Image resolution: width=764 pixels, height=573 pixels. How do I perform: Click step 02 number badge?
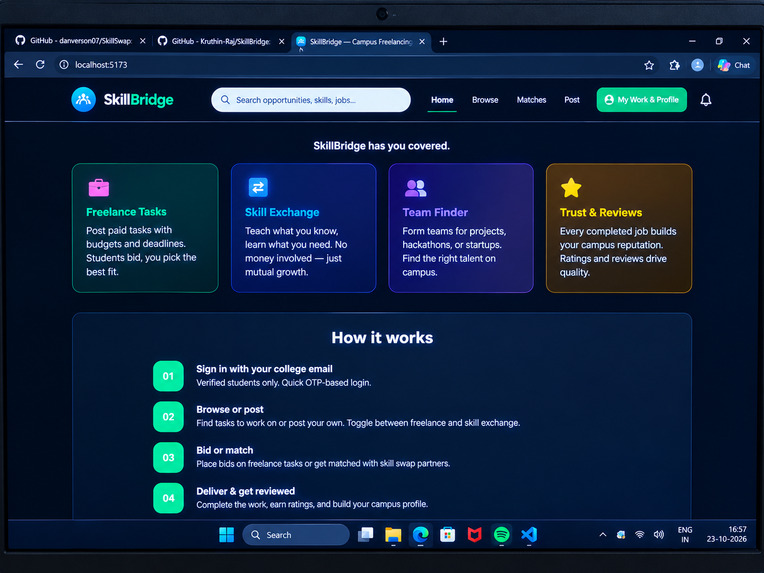coord(168,417)
